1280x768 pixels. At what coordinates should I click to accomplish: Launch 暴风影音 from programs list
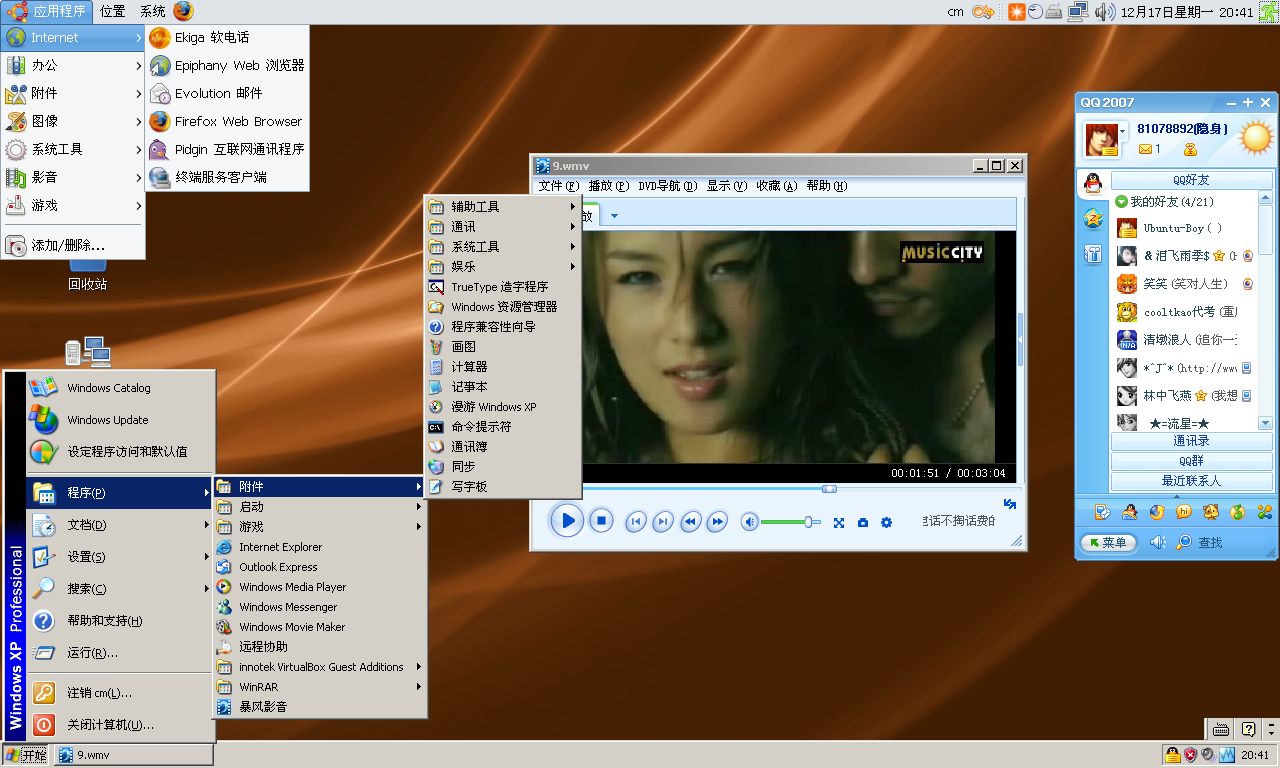pyautogui.click(x=320, y=707)
